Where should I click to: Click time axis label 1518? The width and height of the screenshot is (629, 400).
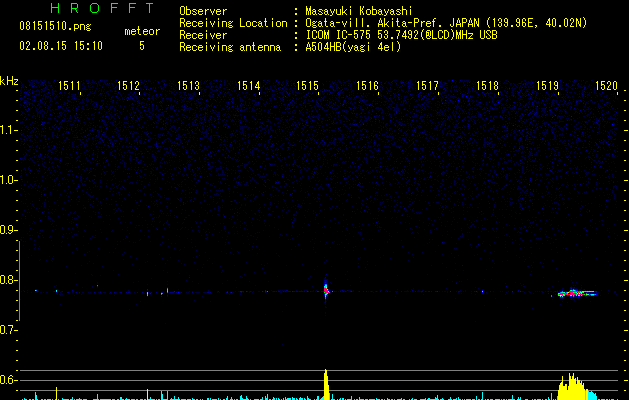click(487, 86)
